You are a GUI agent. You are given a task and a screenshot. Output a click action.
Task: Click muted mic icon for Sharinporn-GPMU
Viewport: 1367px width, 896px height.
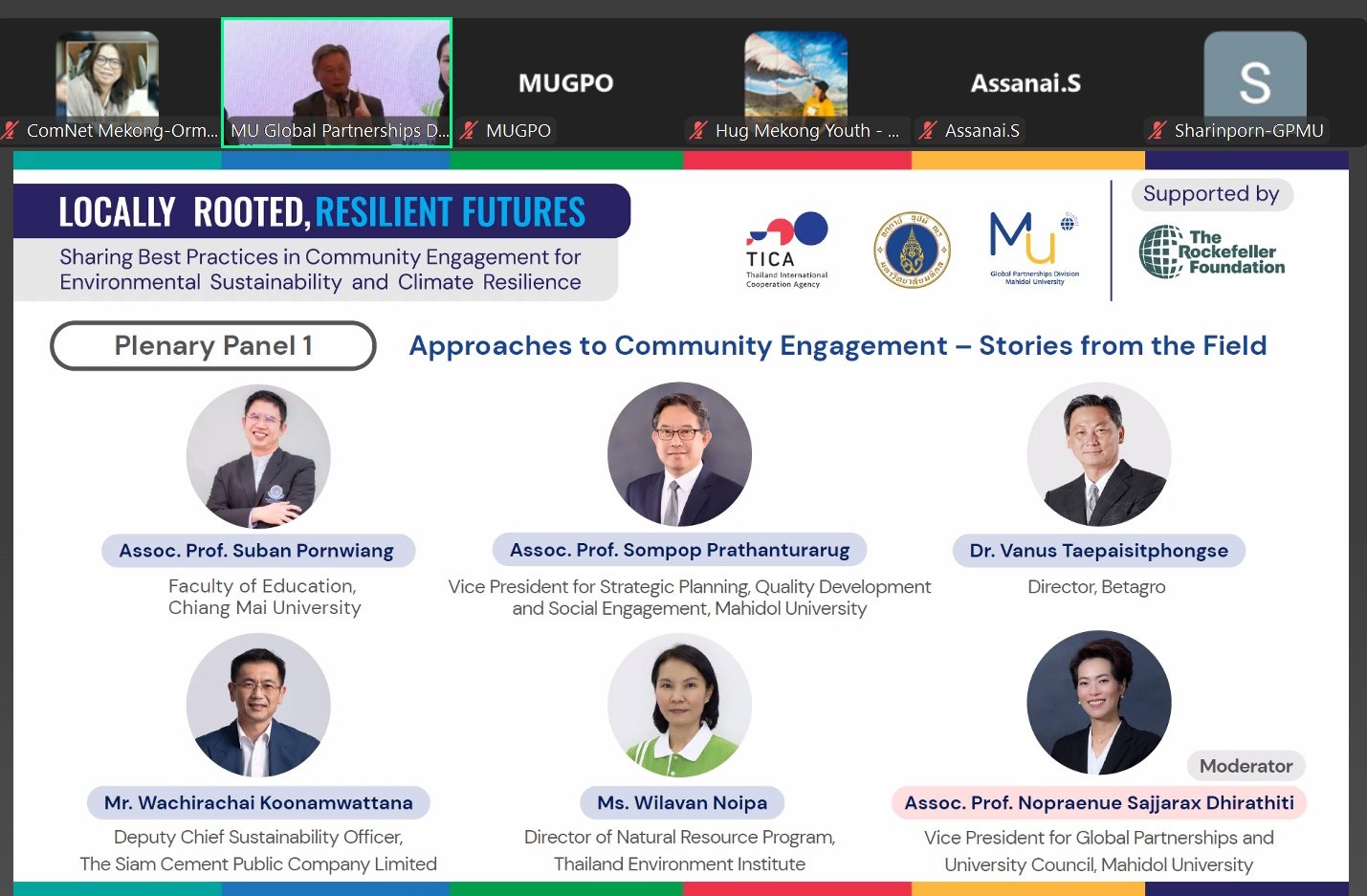coord(1158,130)
